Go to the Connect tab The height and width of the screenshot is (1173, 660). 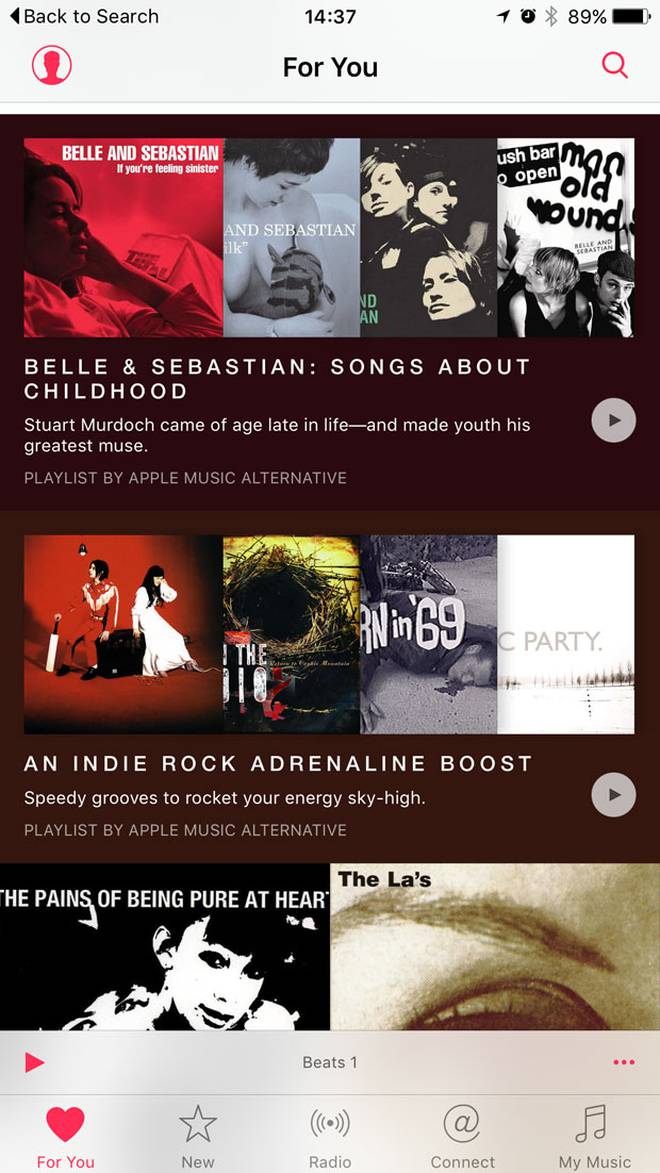click(x=462, y=1137)
